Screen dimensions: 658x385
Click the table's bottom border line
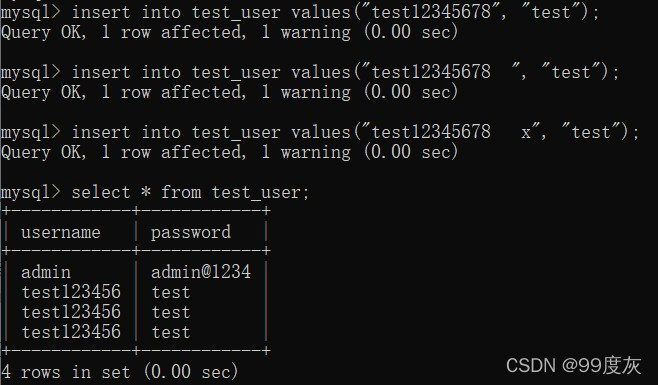(x=136, y=351)
